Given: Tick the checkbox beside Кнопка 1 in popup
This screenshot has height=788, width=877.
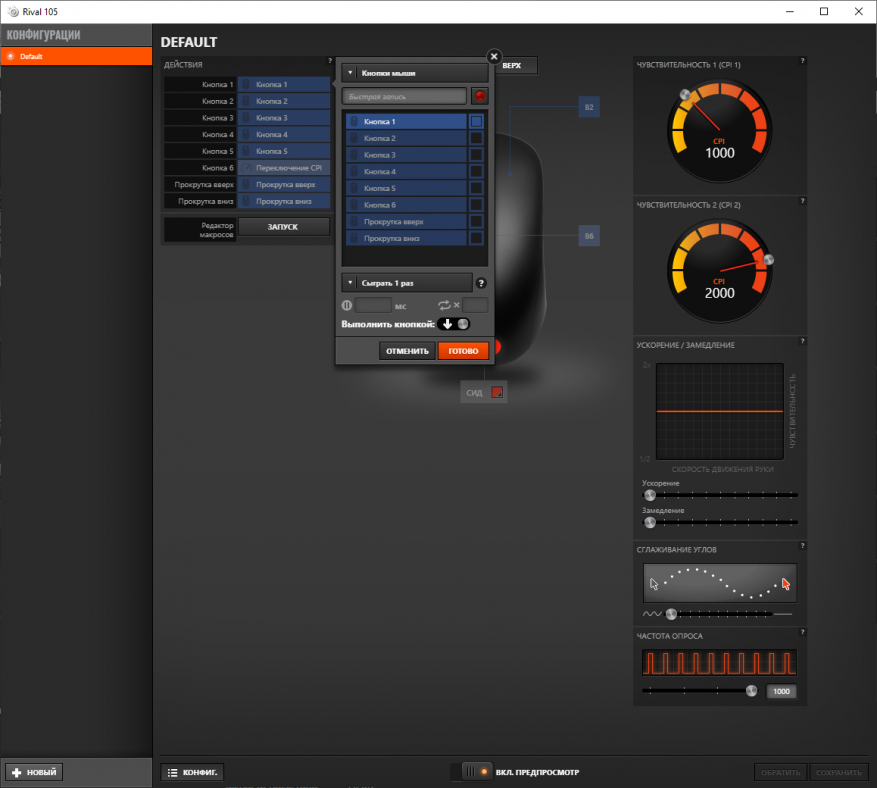Looking at the screenshot, I should (476, 121).
